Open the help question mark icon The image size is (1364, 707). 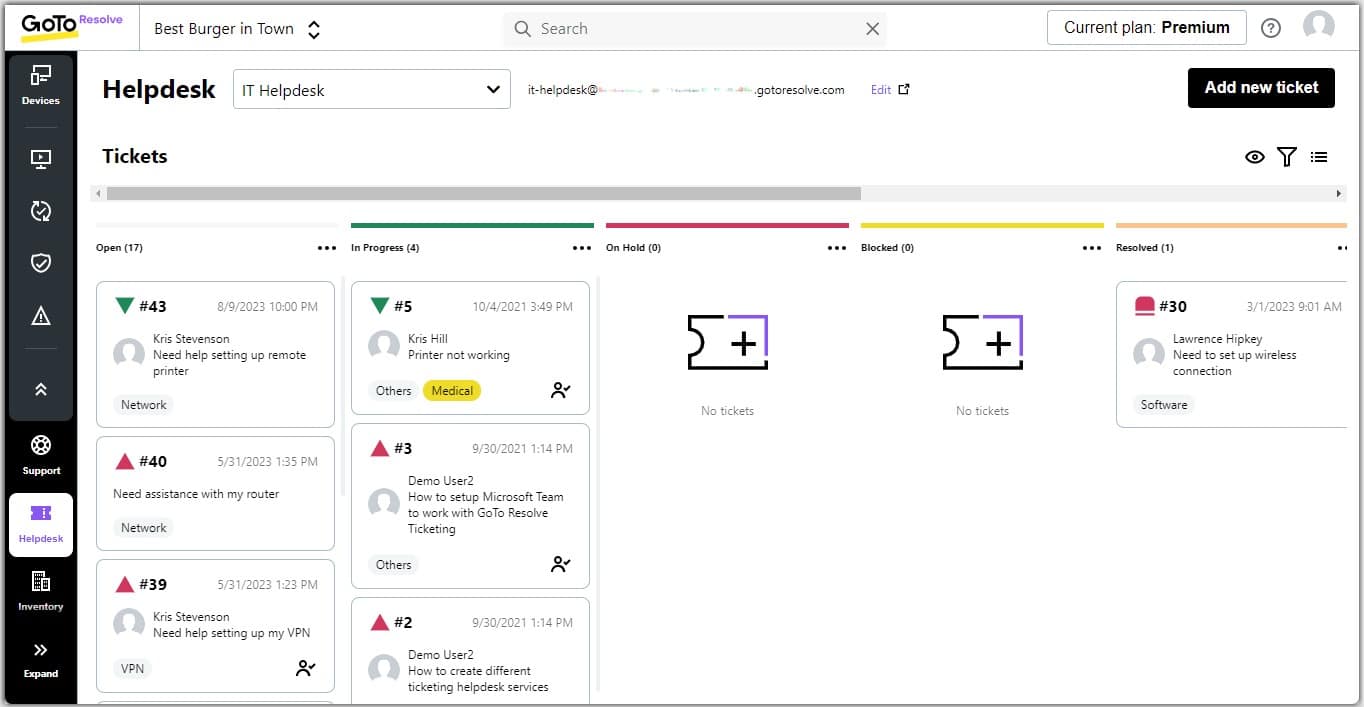tap(1271, 28)
